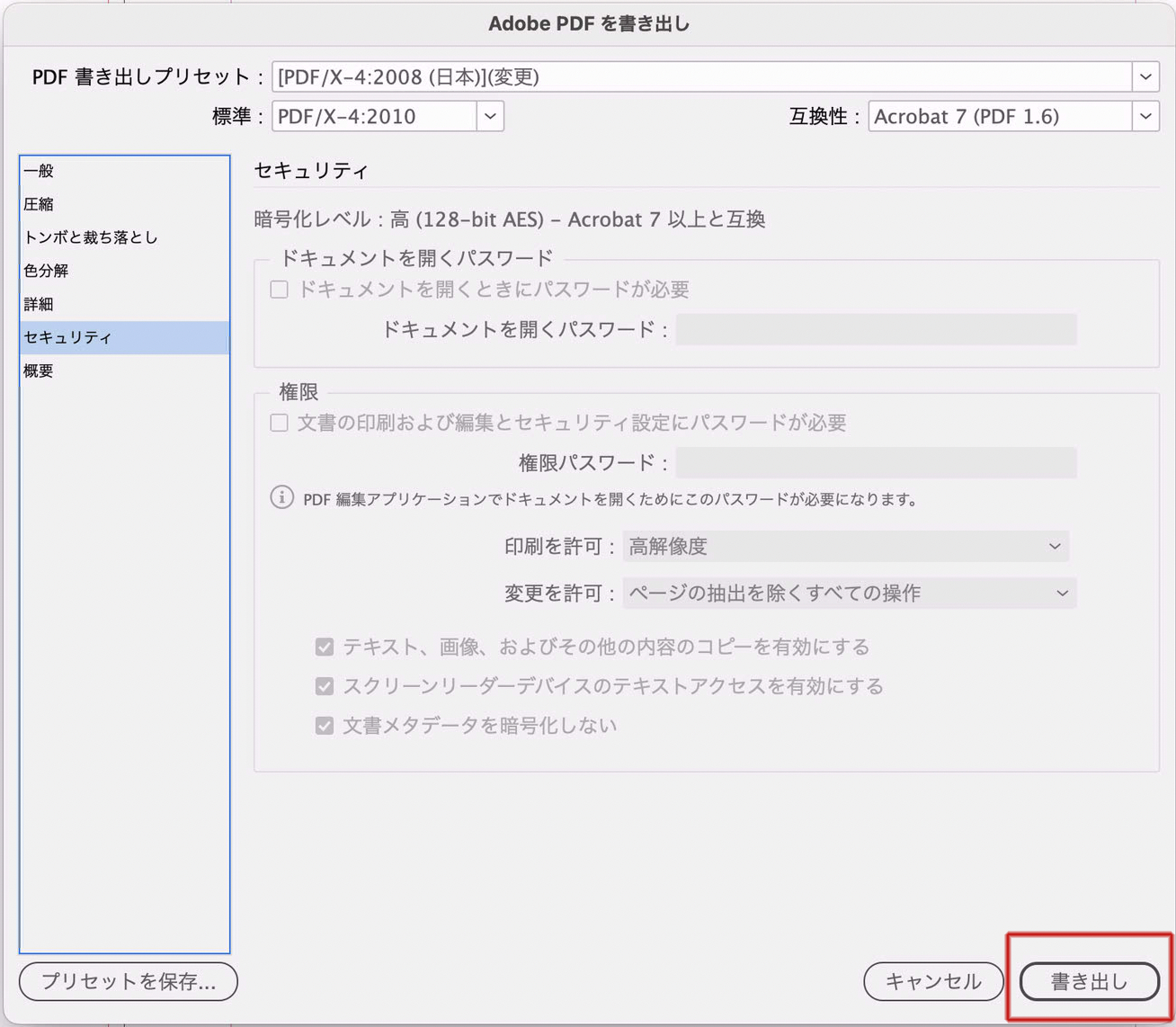Open the トンボと裁ち落とし panel
This screenshot has width=1176, height=1027.
click(x=91, y=237)
